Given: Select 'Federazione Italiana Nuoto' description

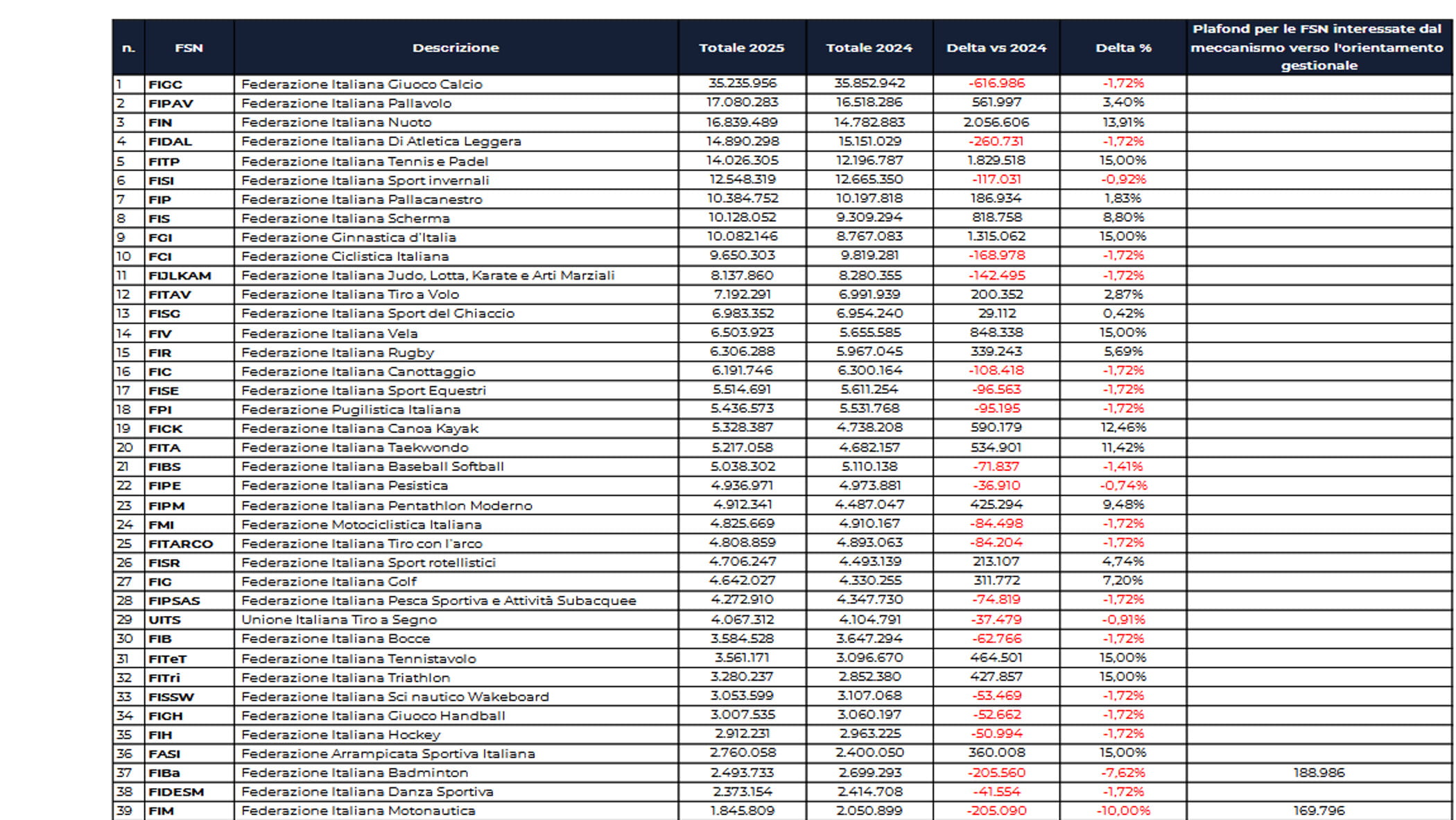Looking at the screenshot, I should (x=336, y=122).
